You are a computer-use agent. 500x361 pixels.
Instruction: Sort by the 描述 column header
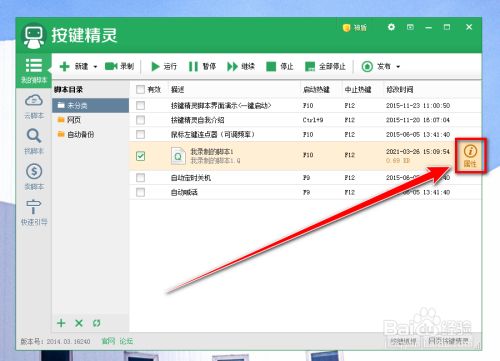click(177, 89)
